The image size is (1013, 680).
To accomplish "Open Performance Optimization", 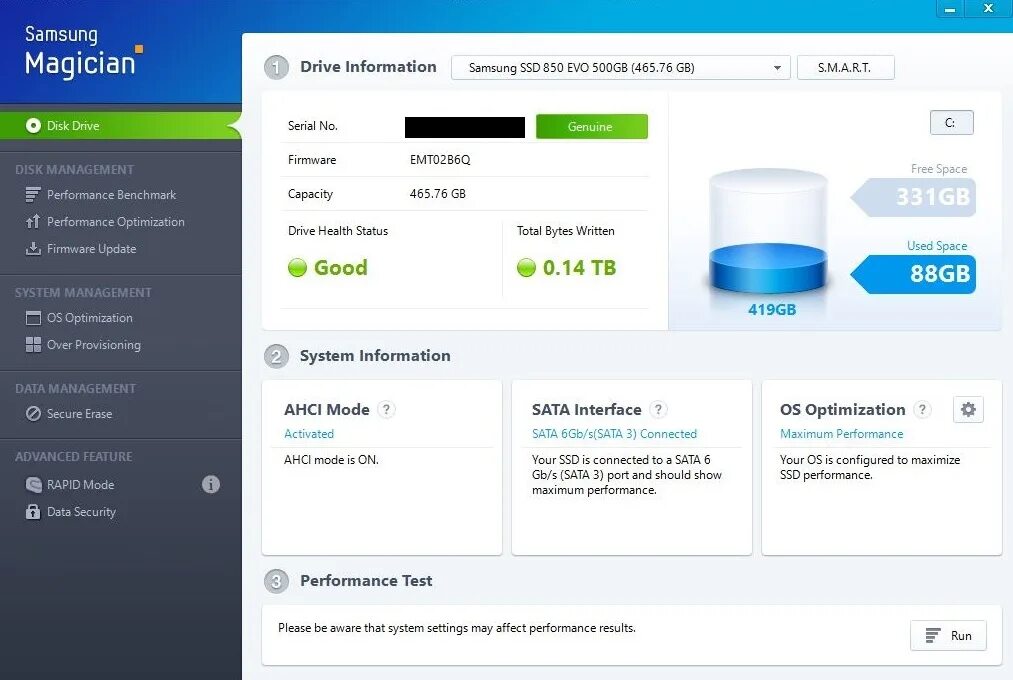I will (116, 222).
